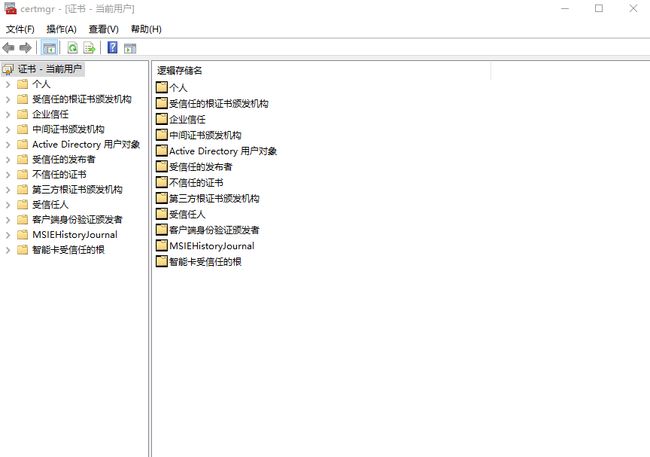
Task: Expand 第三方根证书颁发机构 tree node
Action: (8, 190)
